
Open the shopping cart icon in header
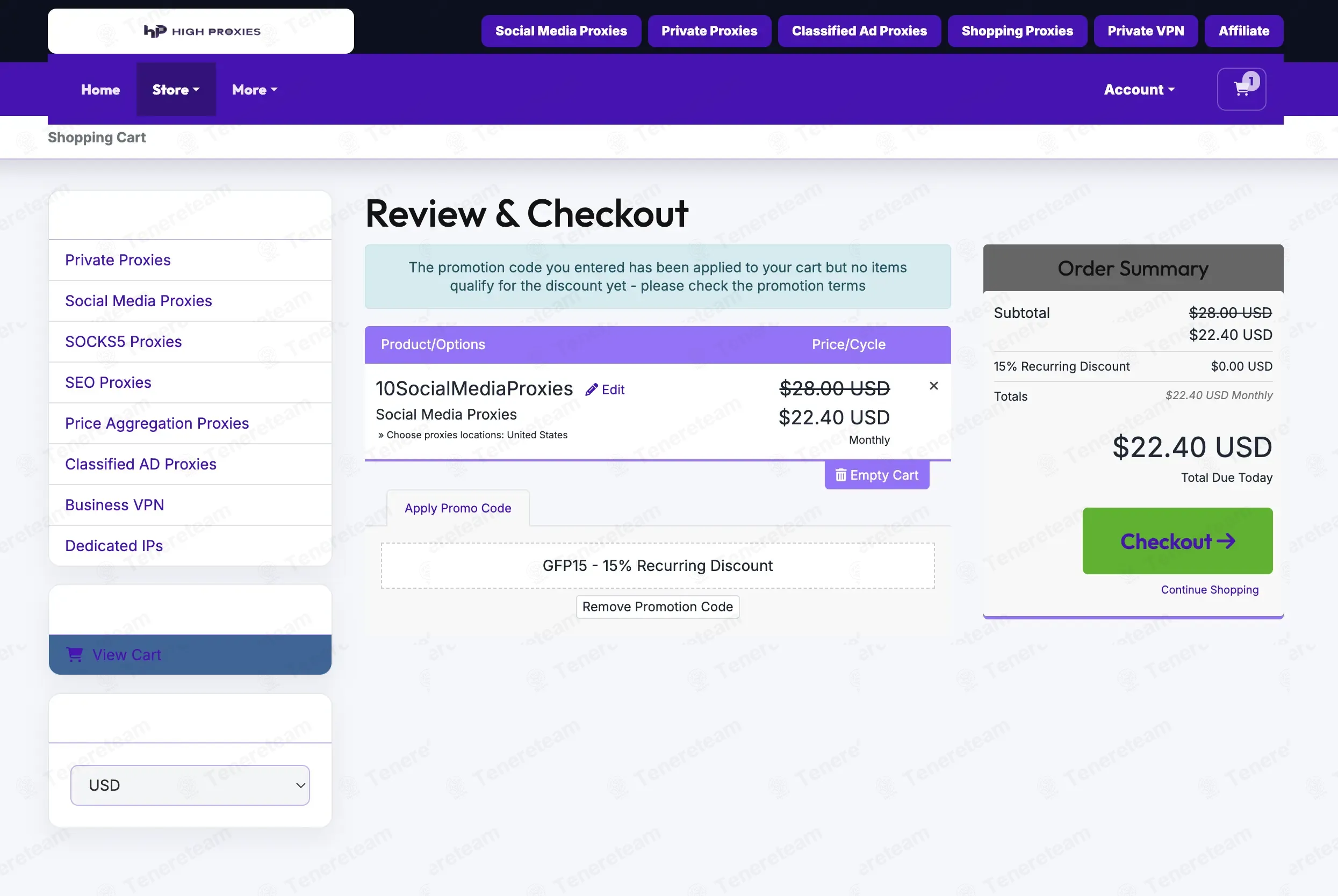click(1241, 89)
